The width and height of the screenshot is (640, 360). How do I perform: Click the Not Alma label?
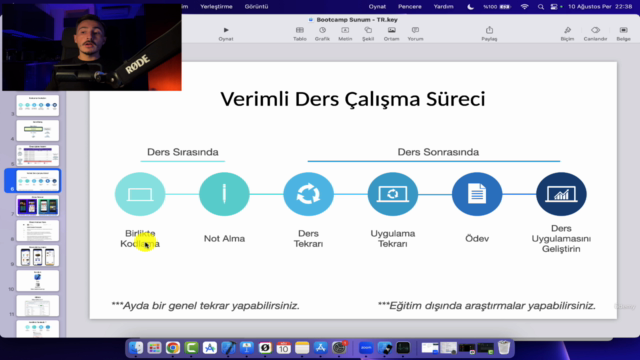(224, 238)
